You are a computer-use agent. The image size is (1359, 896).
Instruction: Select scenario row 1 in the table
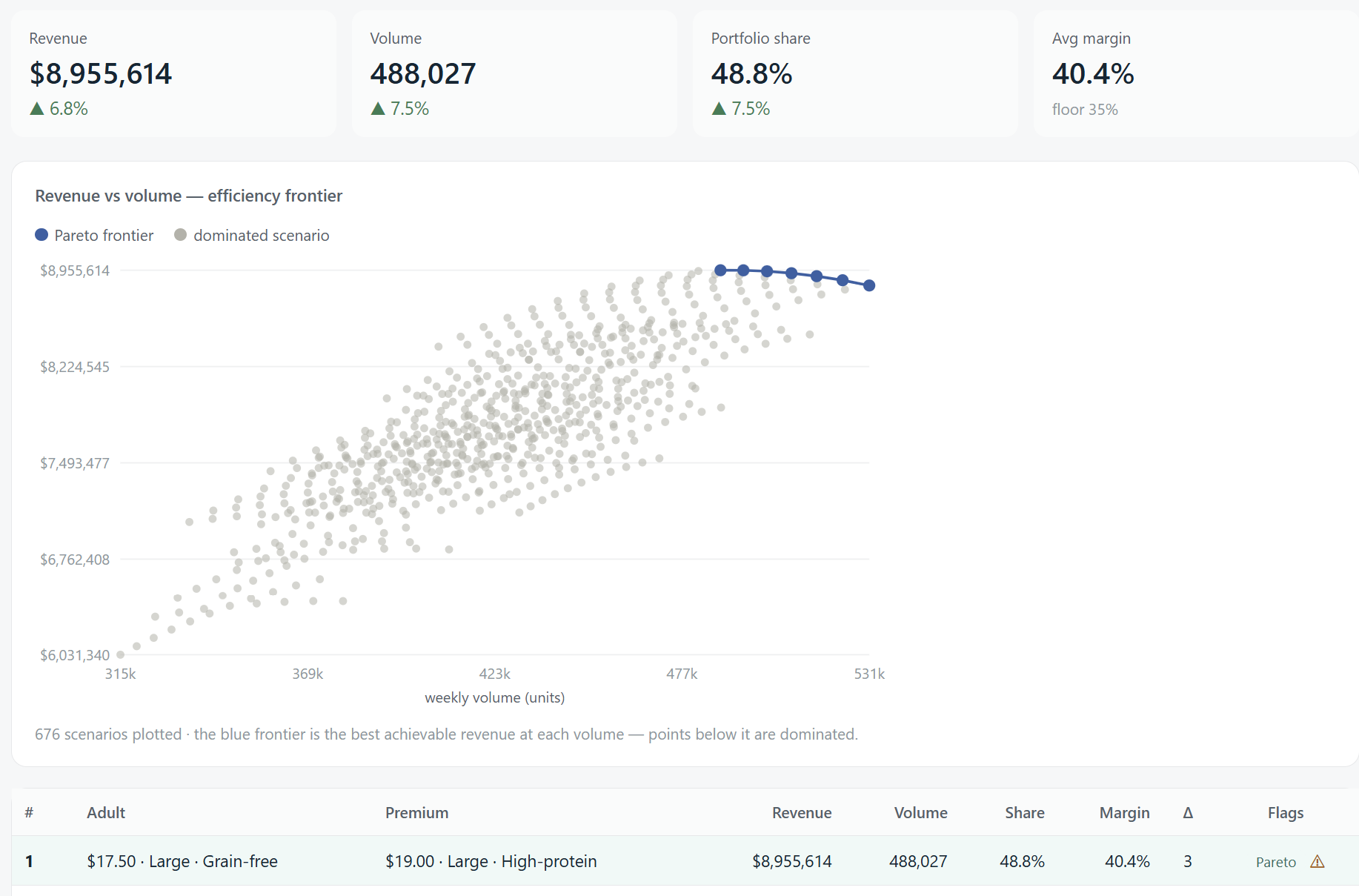tap(685, 860)
